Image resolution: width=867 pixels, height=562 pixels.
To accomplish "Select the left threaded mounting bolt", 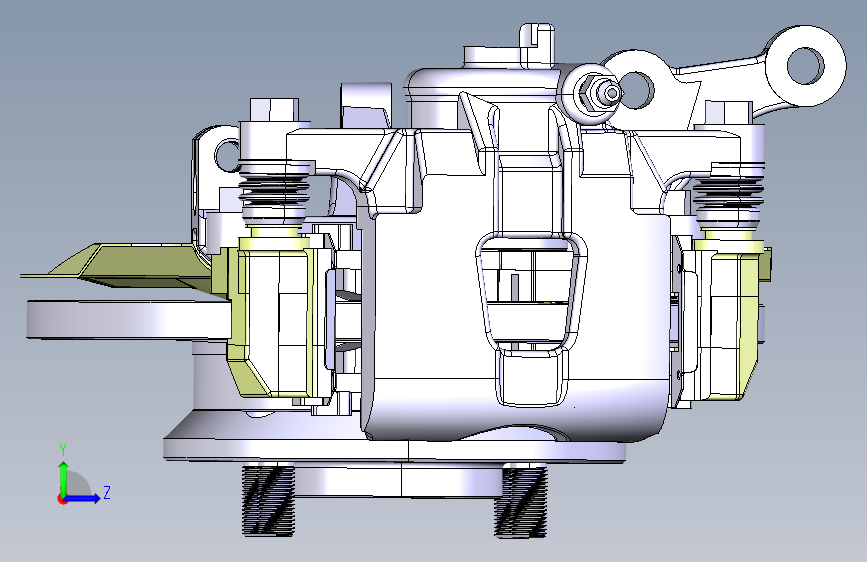I will (x=268, y=501).
